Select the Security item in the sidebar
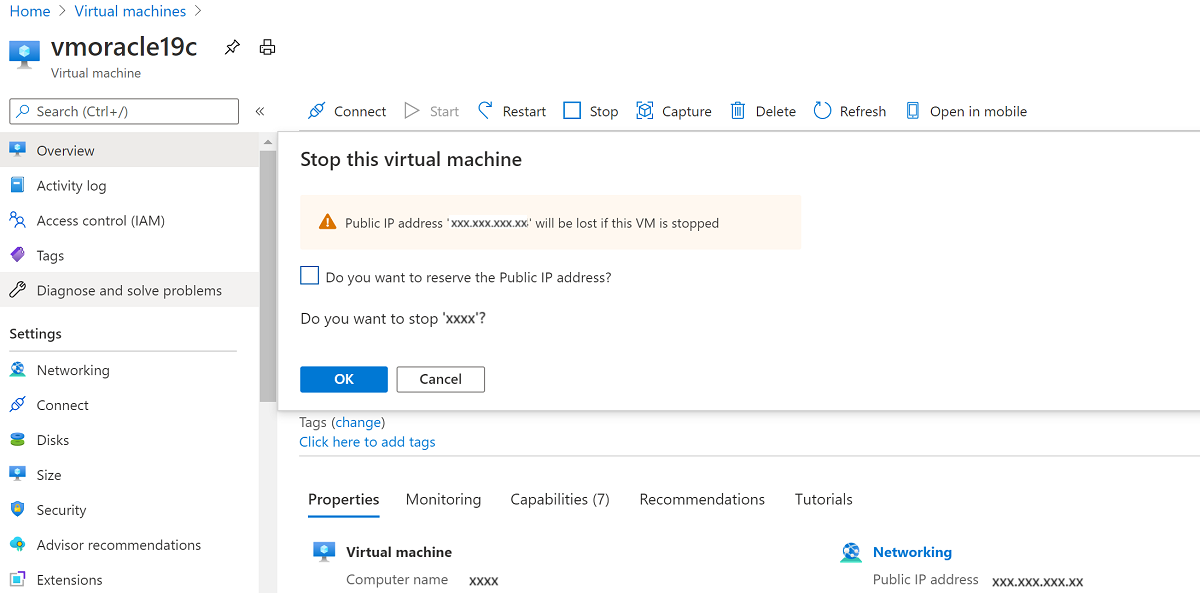1200x593 pixels. [61, 509]
